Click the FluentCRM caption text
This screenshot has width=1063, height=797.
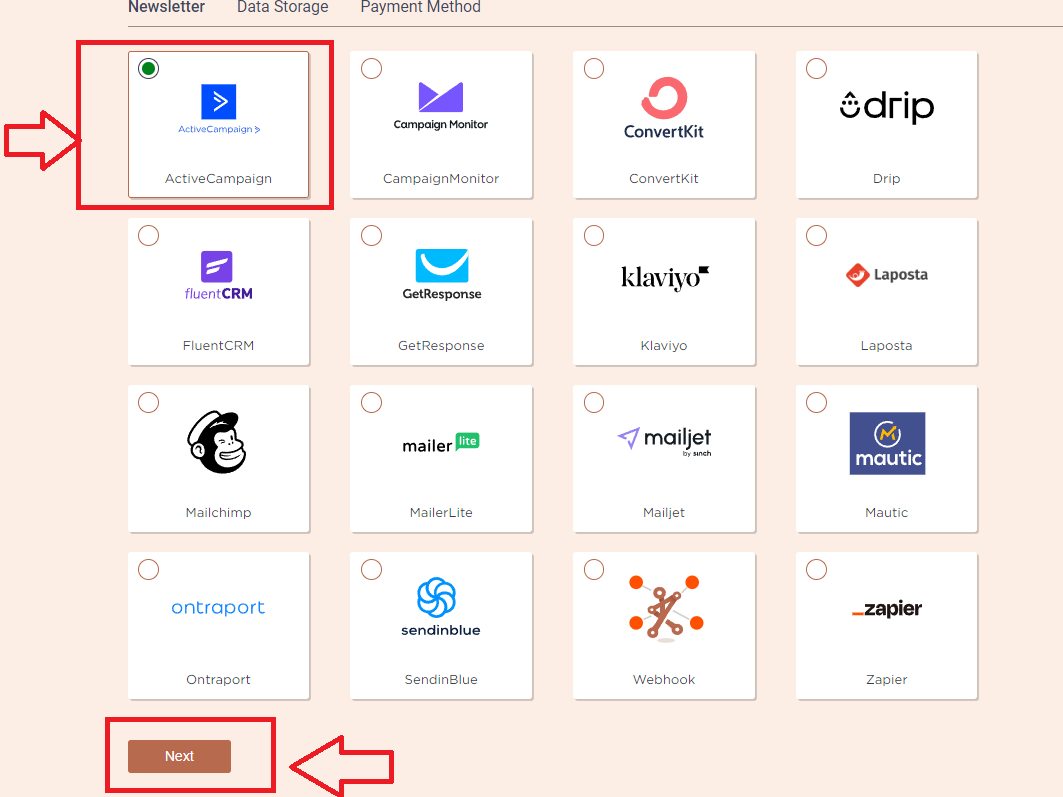218,346
